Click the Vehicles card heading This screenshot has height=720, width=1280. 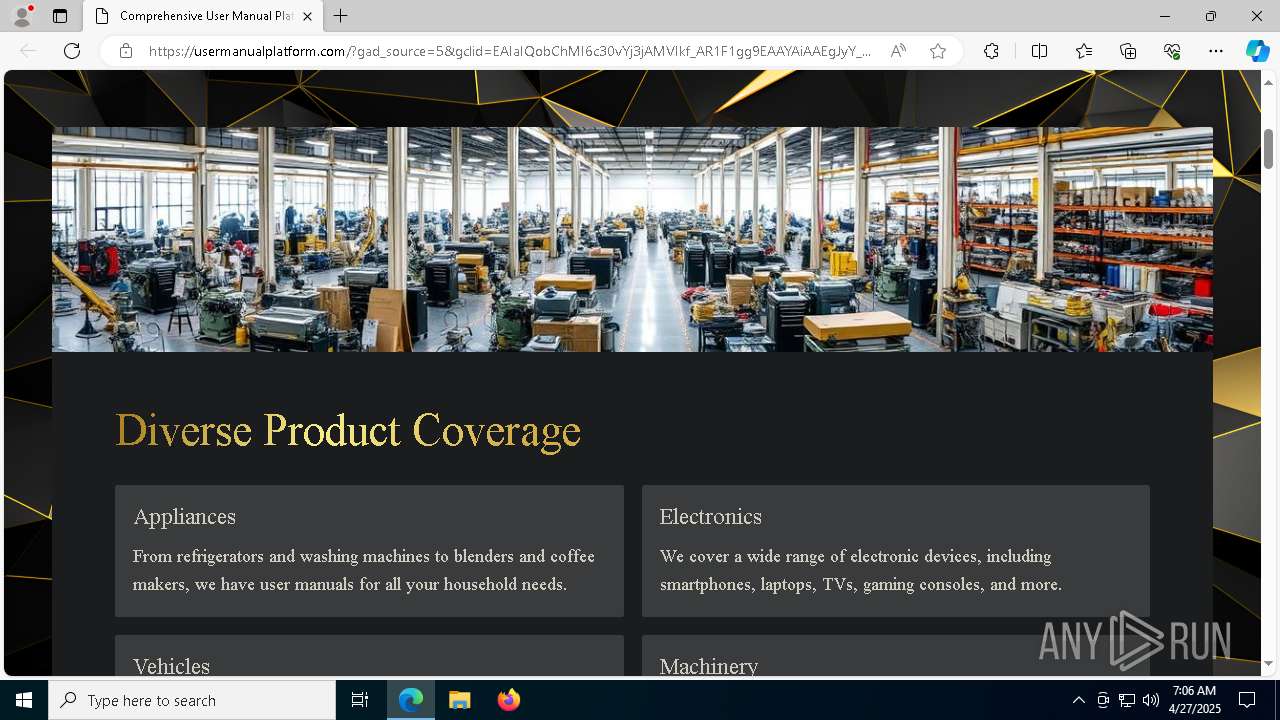tap(171, 666)
